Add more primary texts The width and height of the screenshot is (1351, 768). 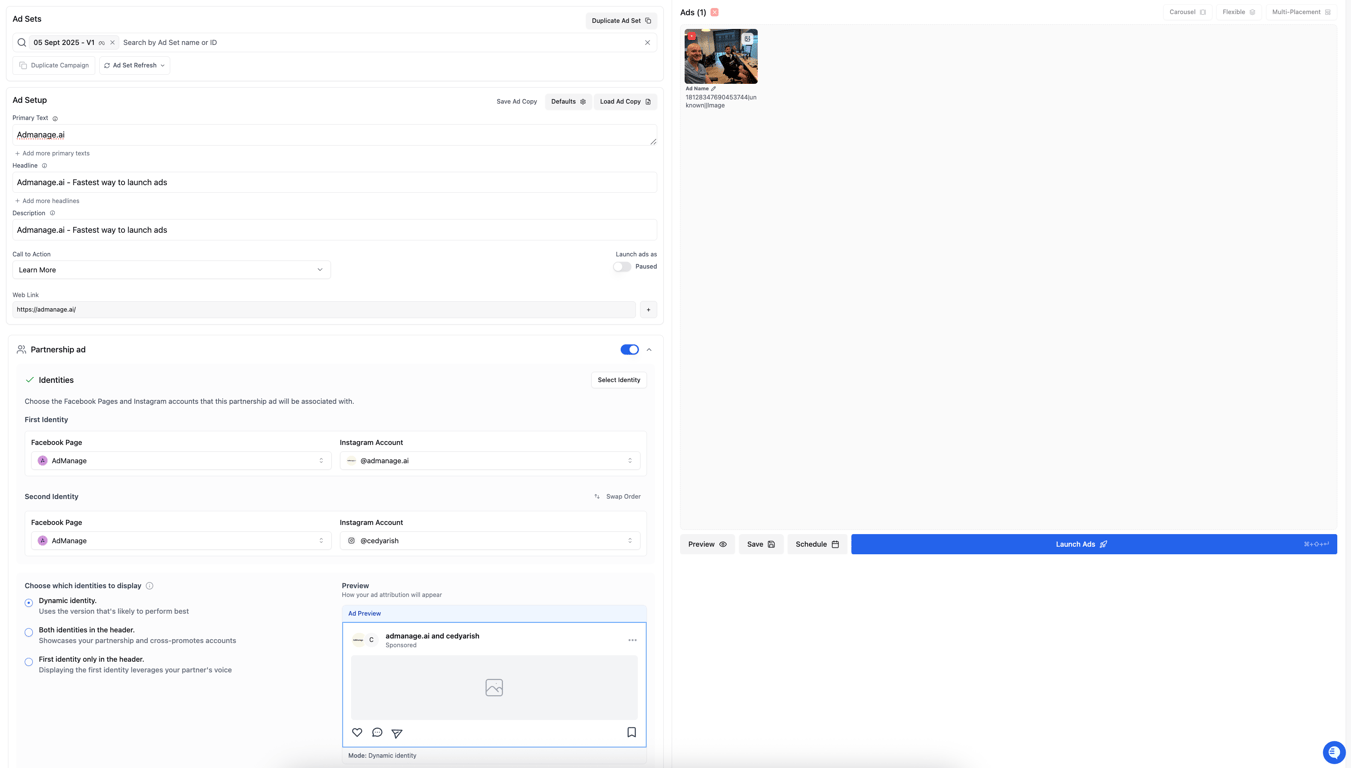[52, 153]
